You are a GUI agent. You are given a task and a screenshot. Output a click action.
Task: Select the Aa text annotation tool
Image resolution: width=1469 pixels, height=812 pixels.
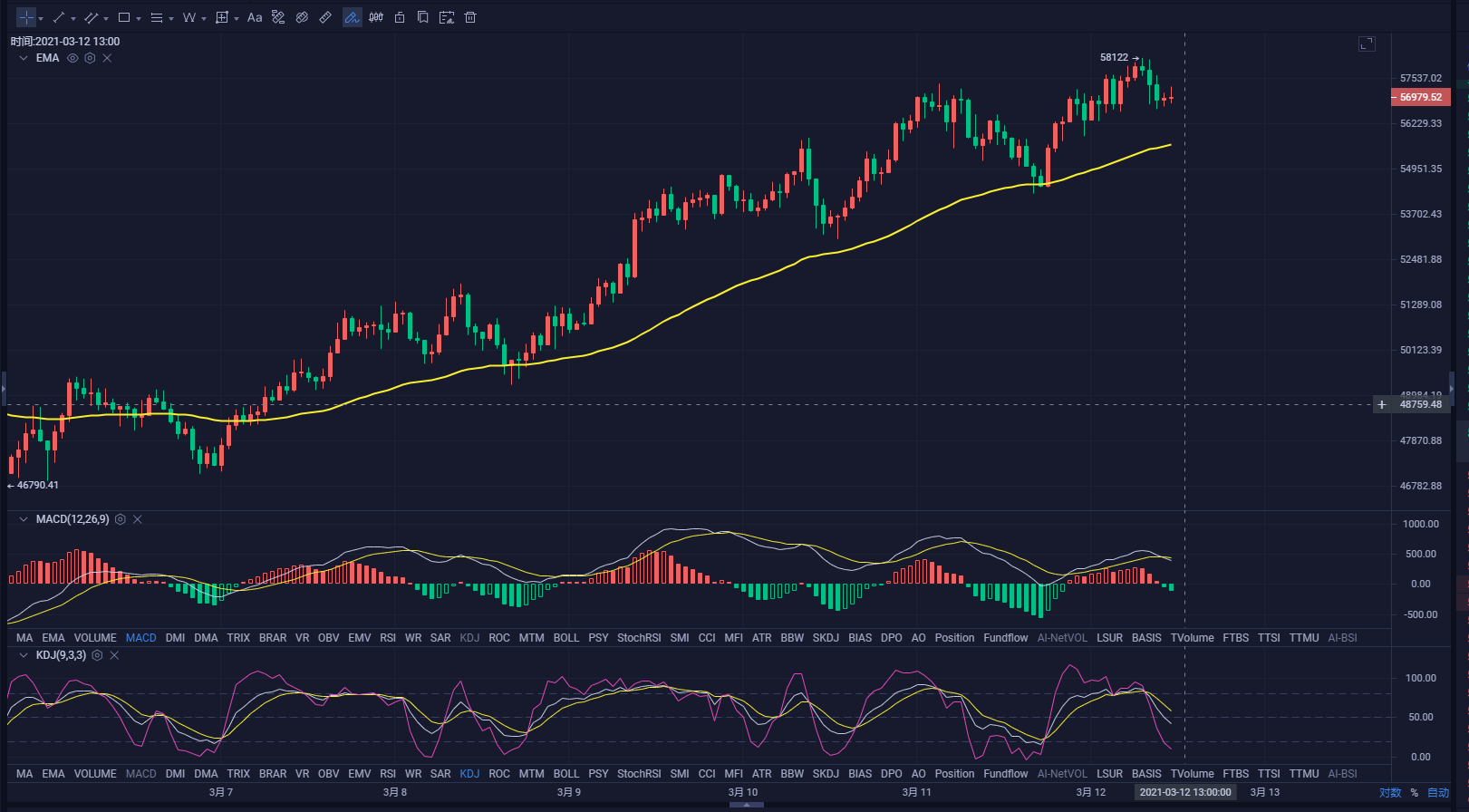[x=255, y=17]
